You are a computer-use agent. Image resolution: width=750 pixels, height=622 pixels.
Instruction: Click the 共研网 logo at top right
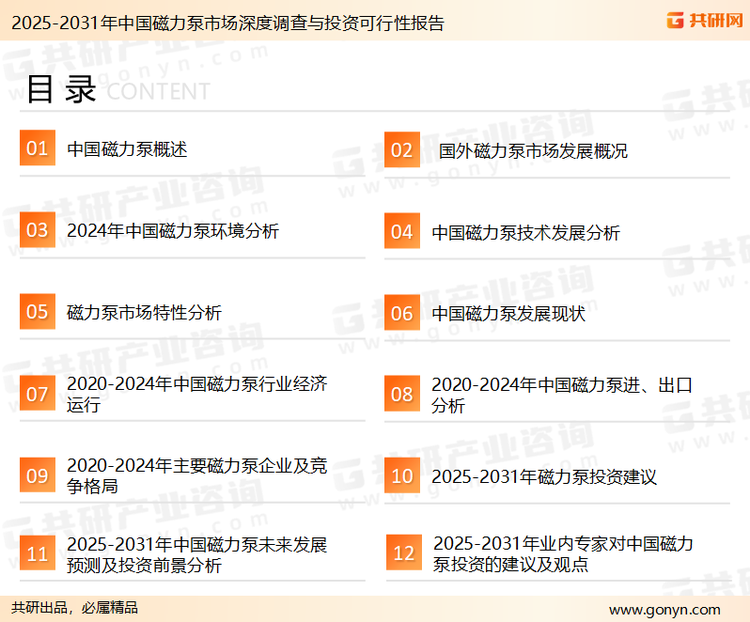[703, 21]
